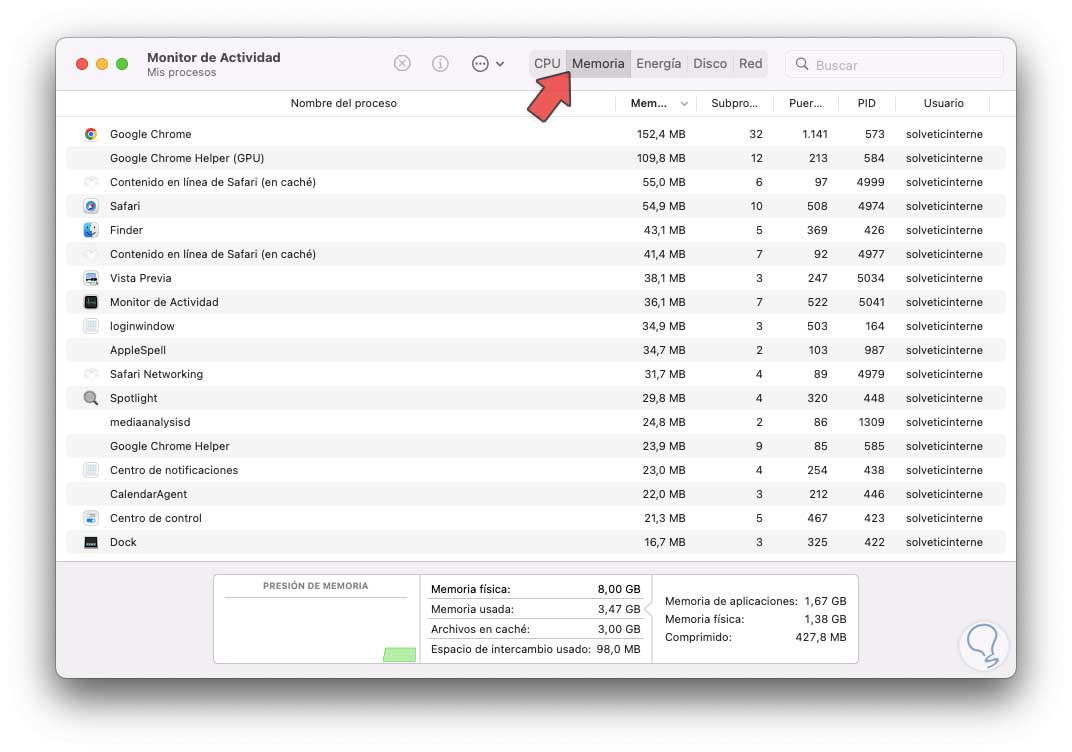The image size is (1072, 752).
Task: Click the Dock process icon
Action: [x=90, y=542]
